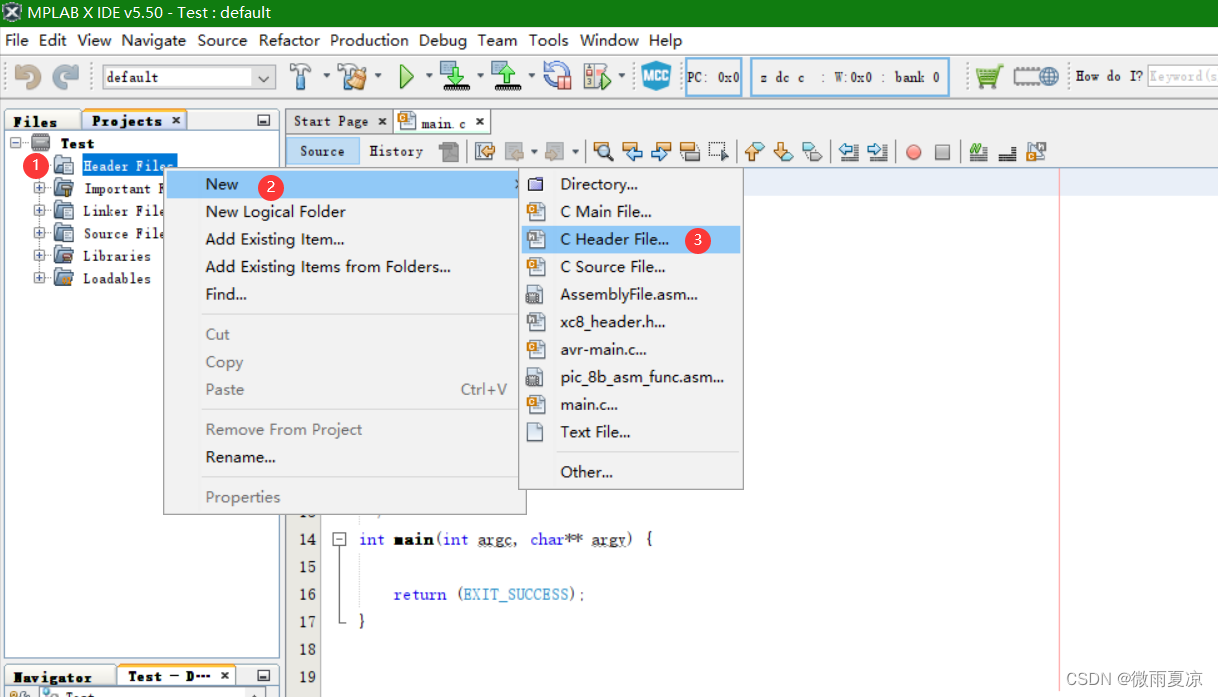The image size is (1218, 697).
Task: Open dropdown arrow next to Run button
Action: point(429,77)
